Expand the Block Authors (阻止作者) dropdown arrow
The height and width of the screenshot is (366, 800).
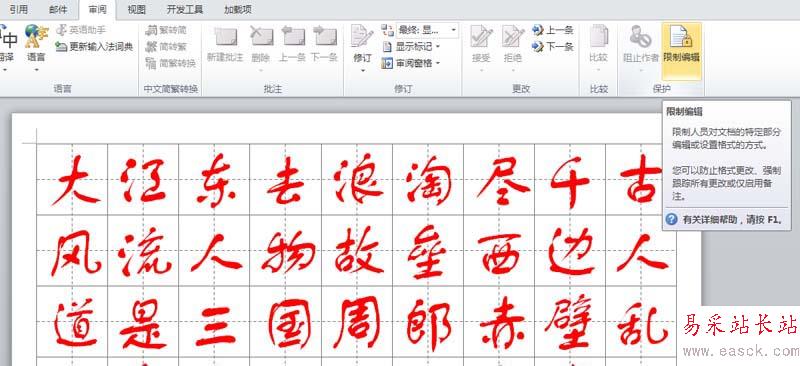click(x=641, y=70)
